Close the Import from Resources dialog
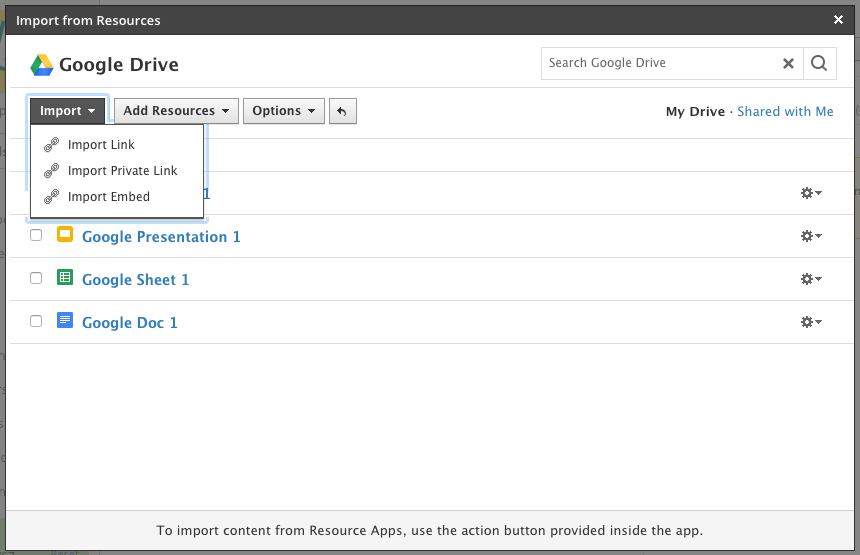Image resolution: width=860 pixels, height=555 pixels. [838, 20]
